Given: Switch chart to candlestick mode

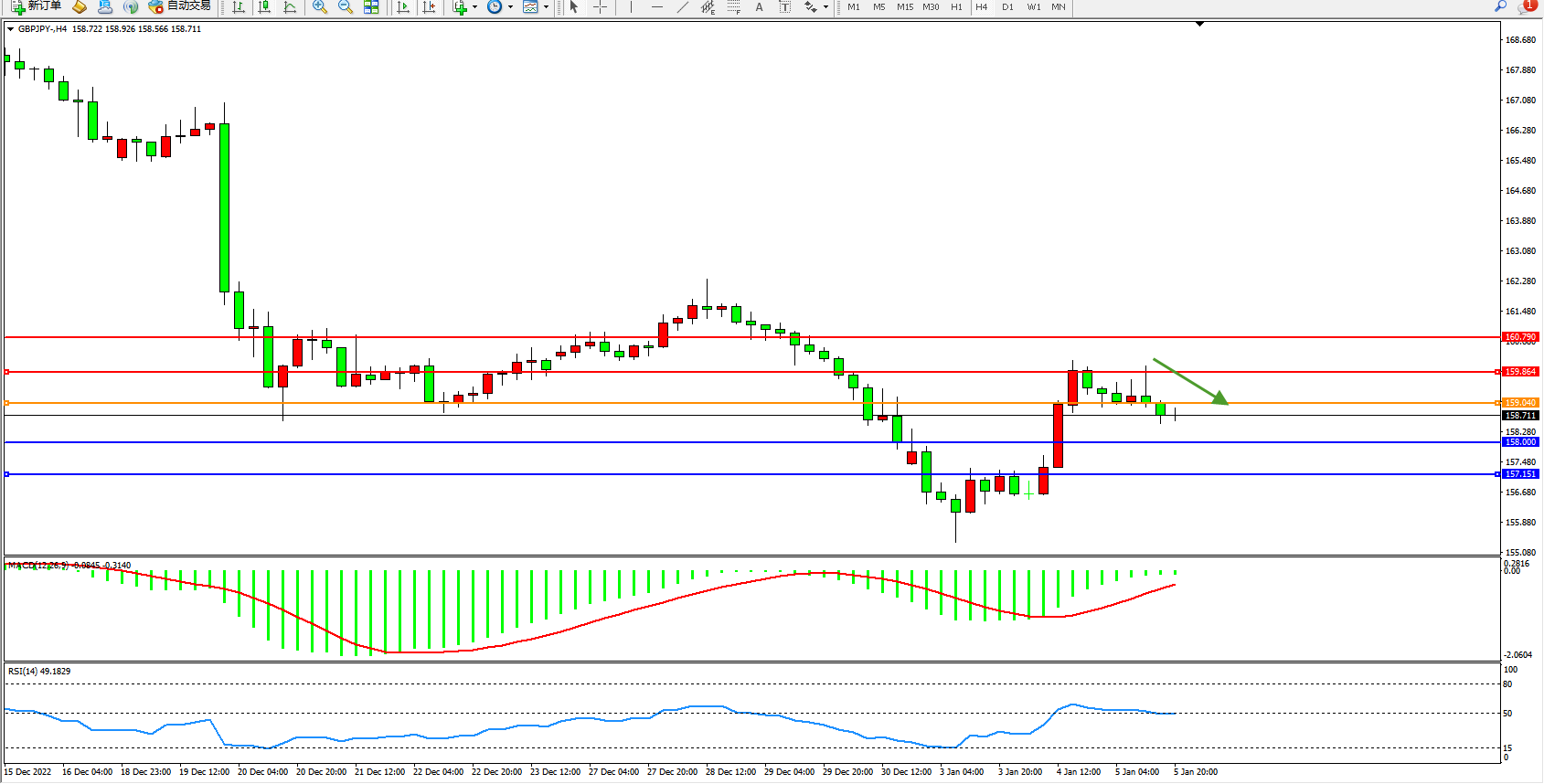Looking at the screenshot, I should (x=264, y=7).
